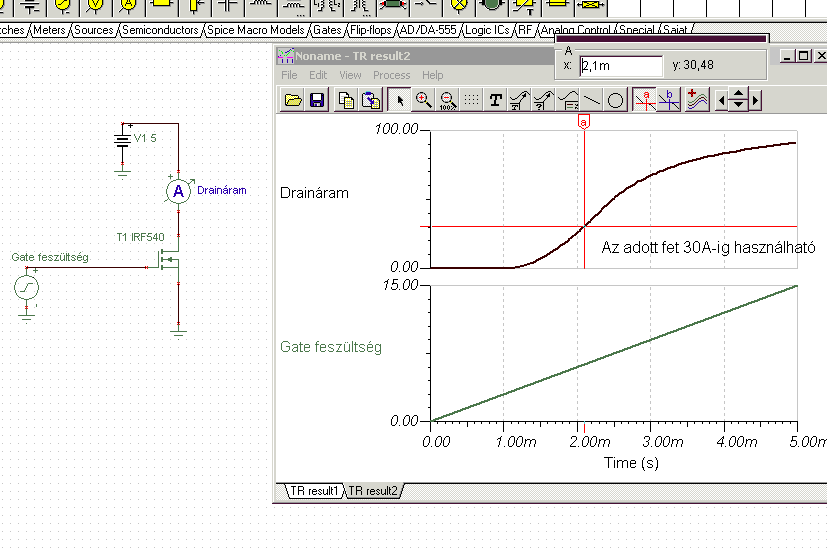Maximize the TR result2 diagram window
This screenshot has height=548, width=827.
[x=803, y=55]
